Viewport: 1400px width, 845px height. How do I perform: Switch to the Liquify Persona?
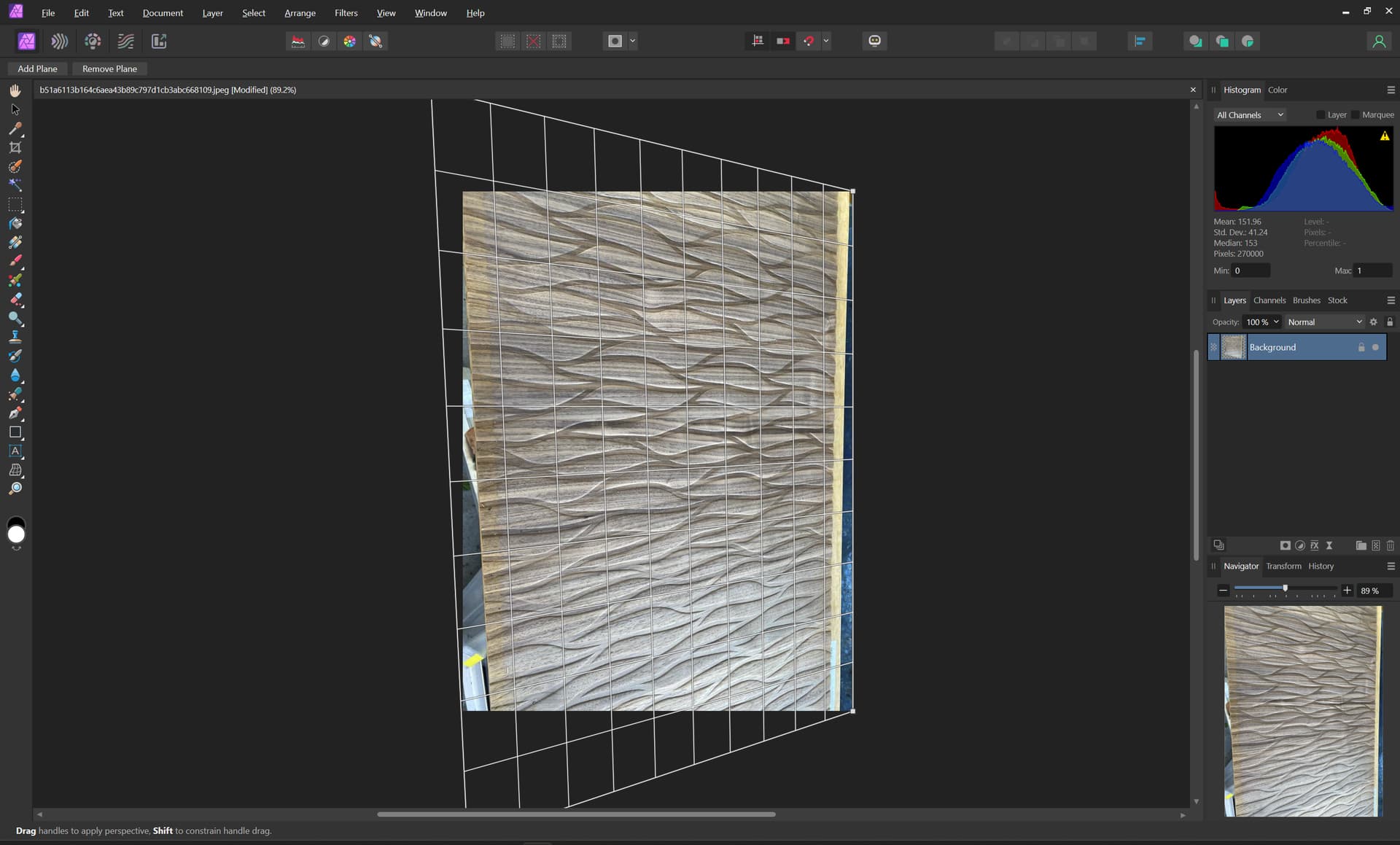[x=60, y=42]
